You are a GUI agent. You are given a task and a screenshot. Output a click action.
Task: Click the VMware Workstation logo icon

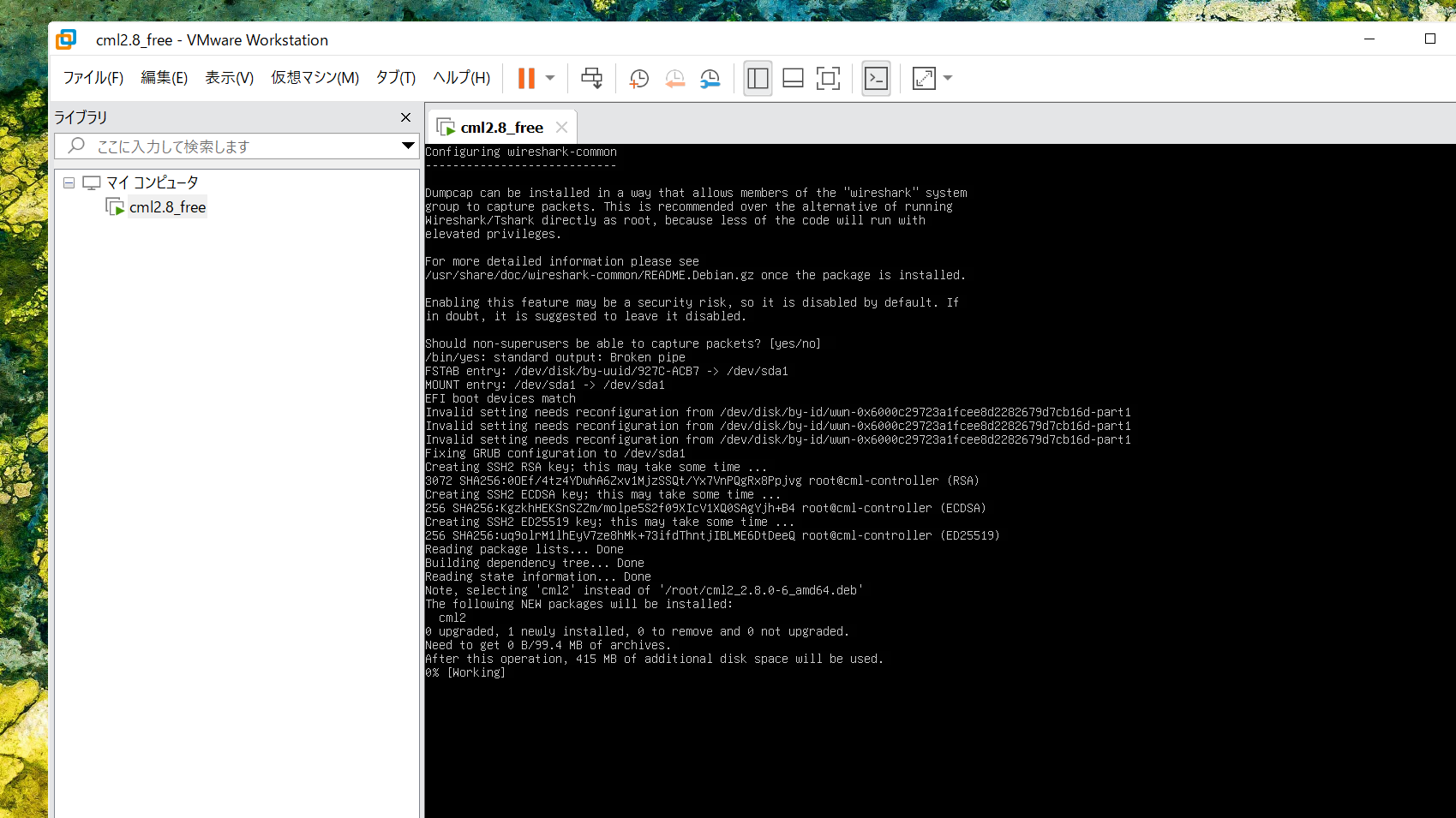pyautogui.click(x=66, y=39)
